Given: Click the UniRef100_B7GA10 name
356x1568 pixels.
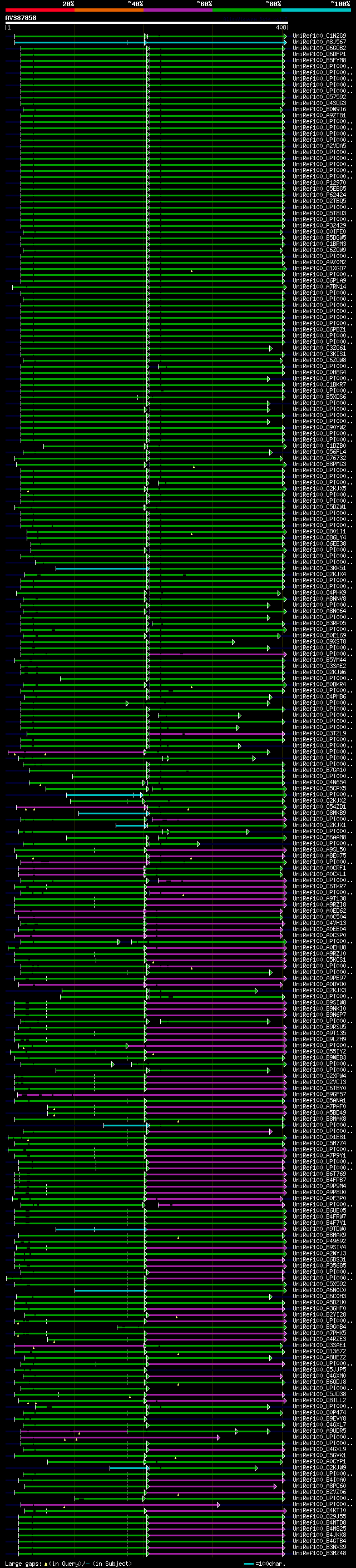Looking at the screenshot, I should [319, 770].
